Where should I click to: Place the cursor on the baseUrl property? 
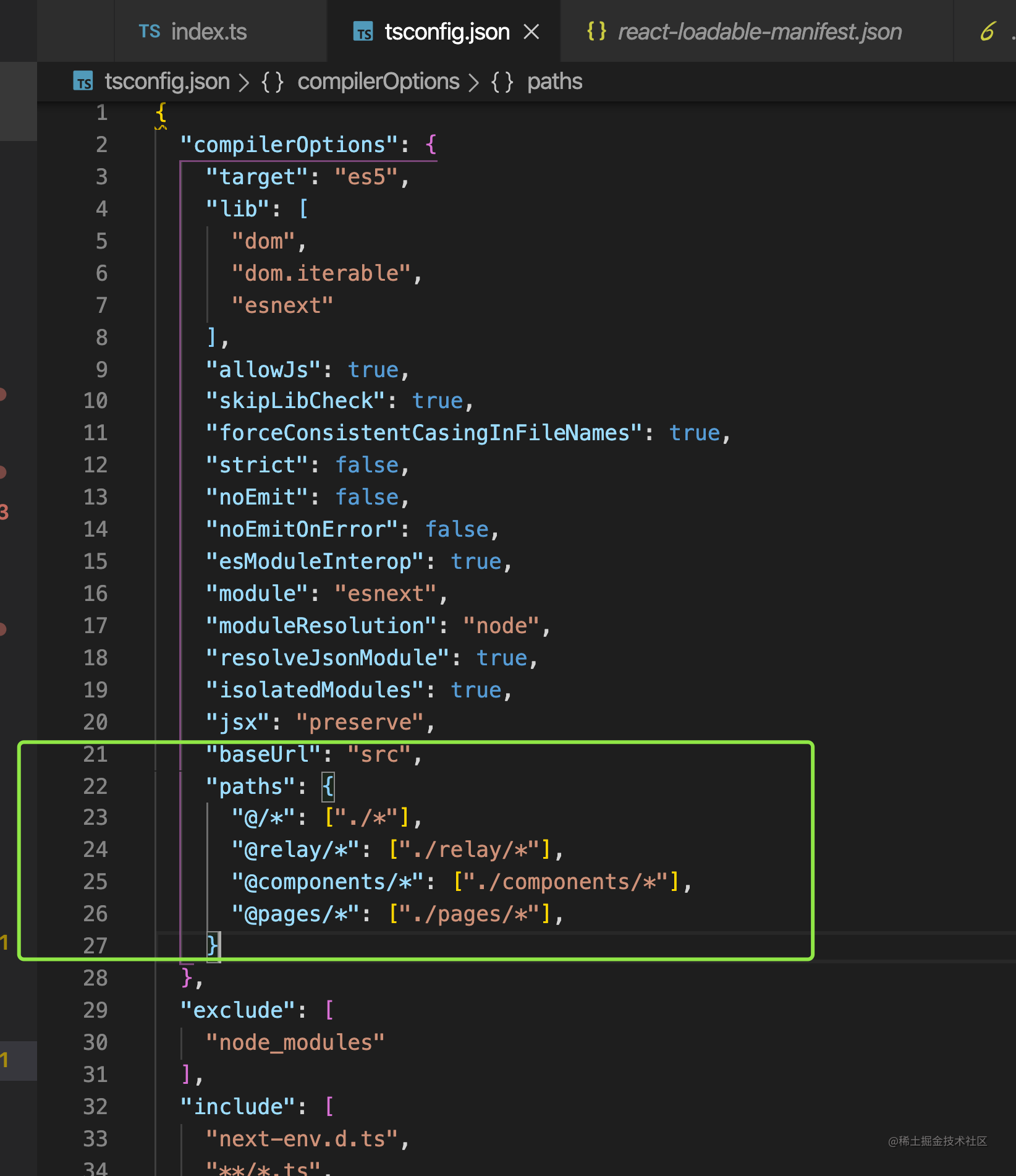(x=262, y=754)
